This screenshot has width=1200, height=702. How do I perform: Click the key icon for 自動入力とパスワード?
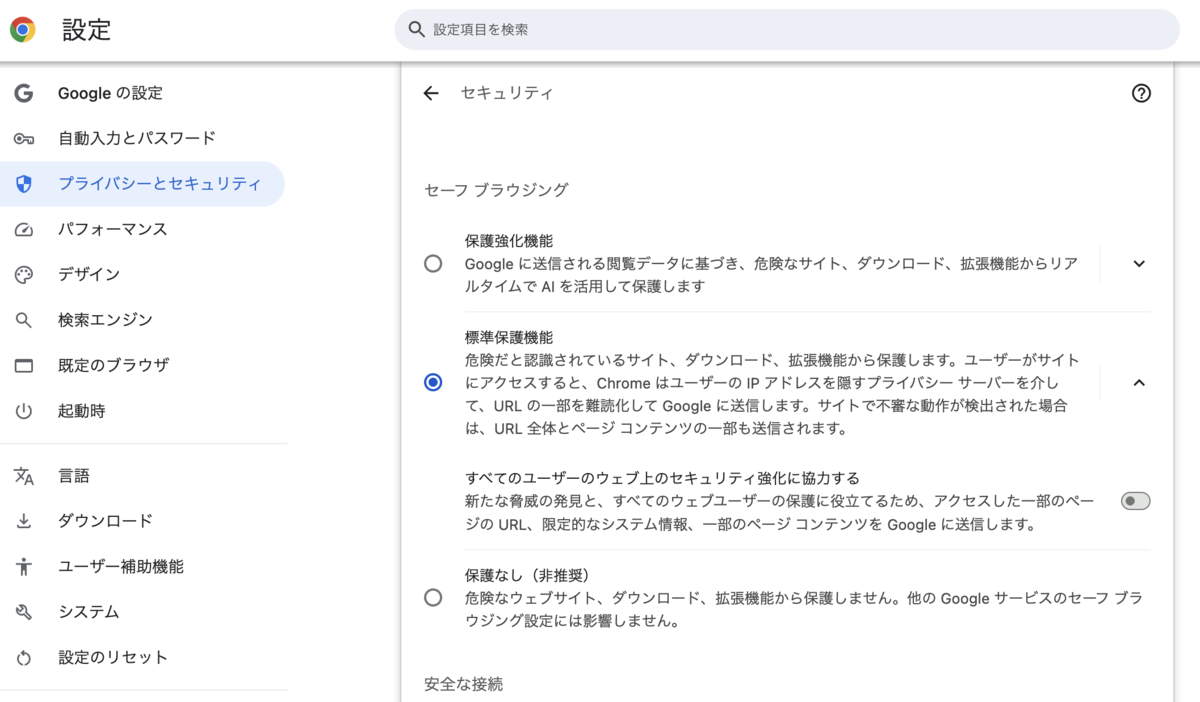click(24, 138)
